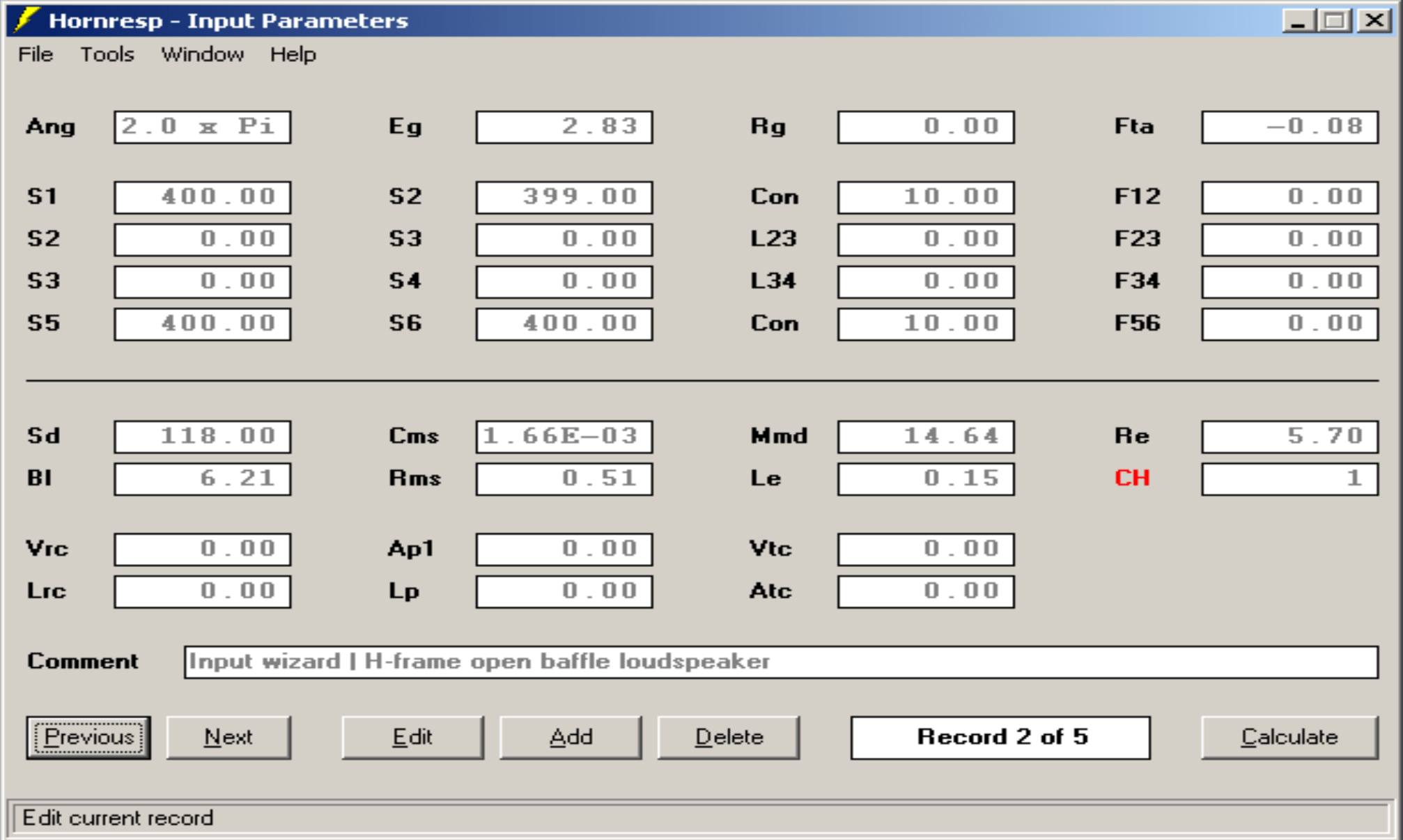Viewport: 1403px width, 840px height.
Task: Open the Tools menu
Action: tap(107, 54)
